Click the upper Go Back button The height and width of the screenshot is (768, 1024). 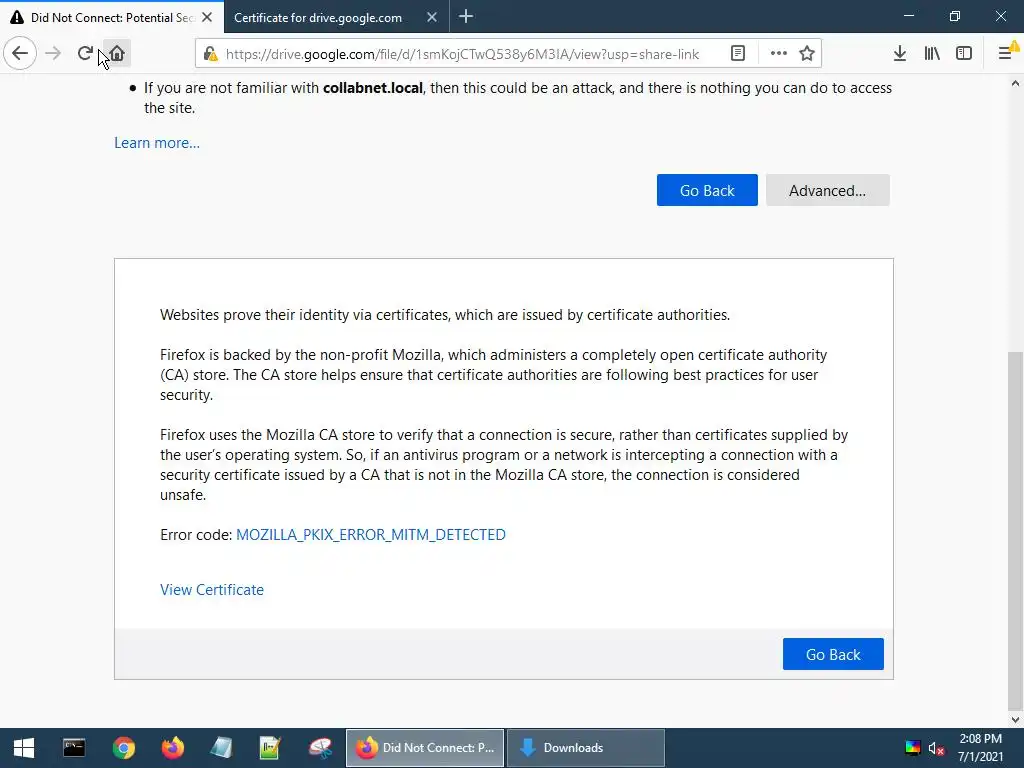coord(707,190)
